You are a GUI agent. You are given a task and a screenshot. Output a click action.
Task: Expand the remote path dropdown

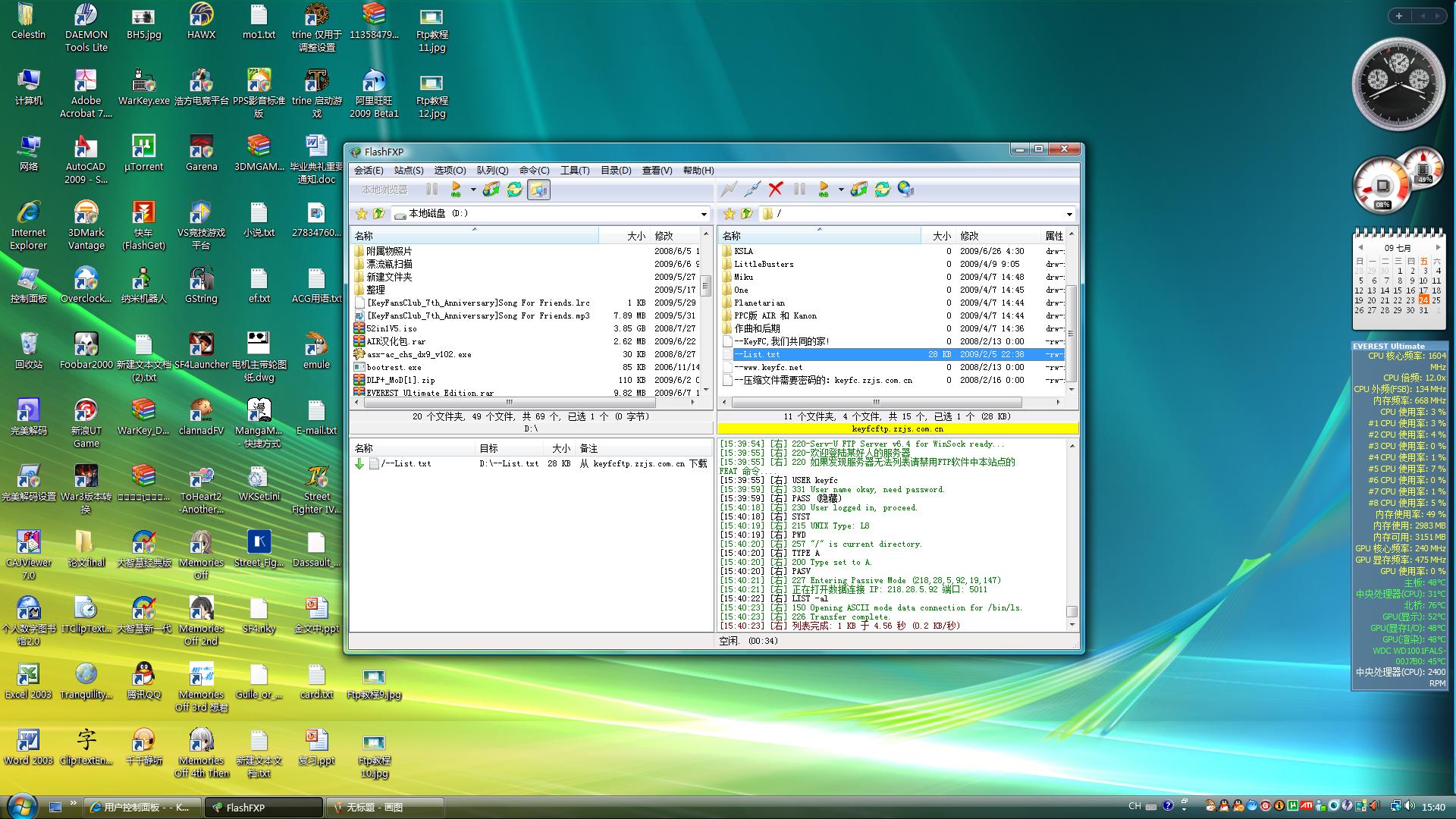point(1069,214)
